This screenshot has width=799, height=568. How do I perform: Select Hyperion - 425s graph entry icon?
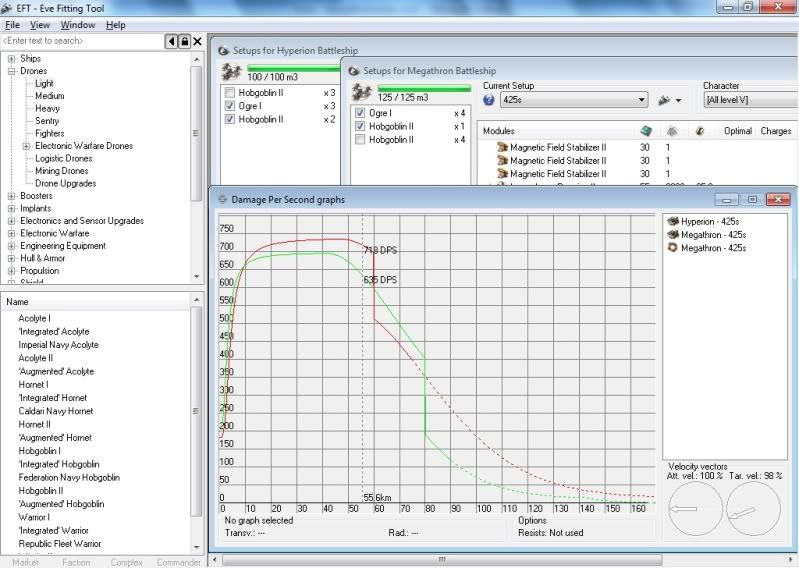pos(673,221)
